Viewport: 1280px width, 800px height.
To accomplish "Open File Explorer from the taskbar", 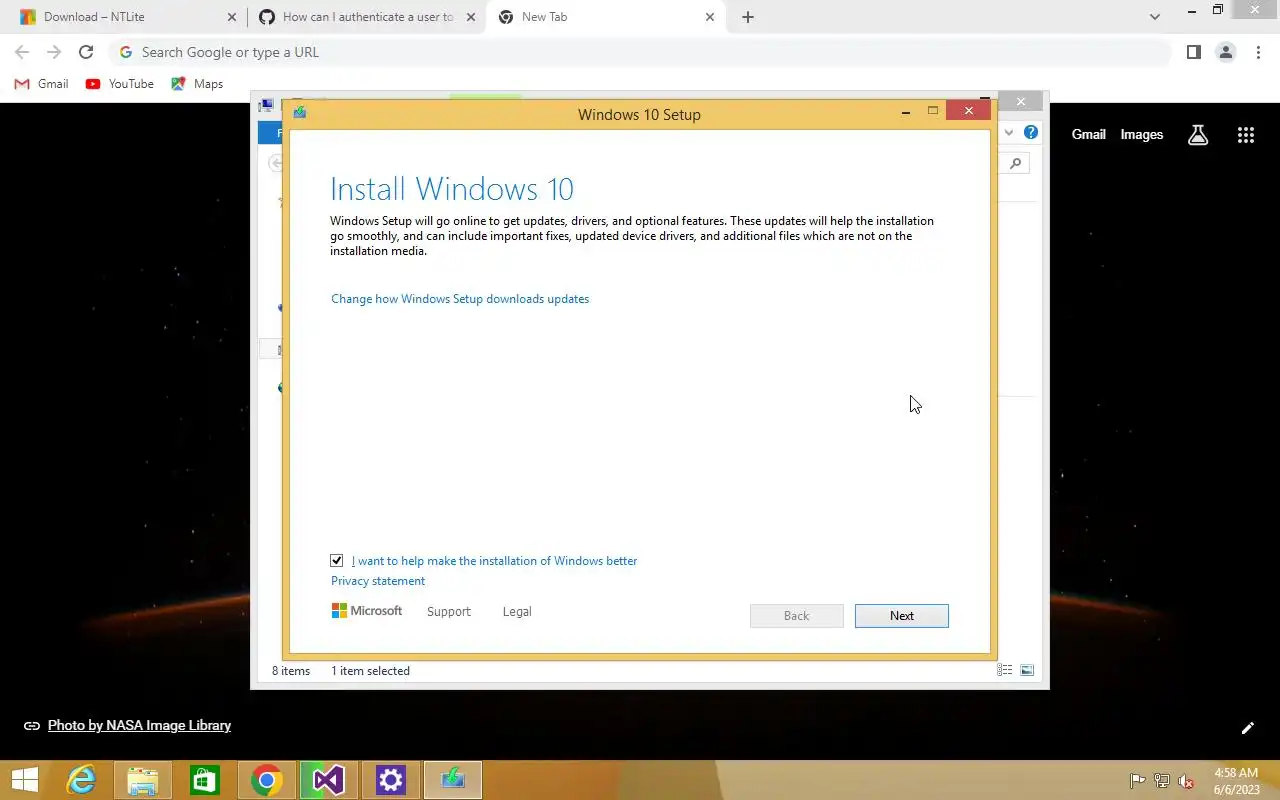I will pyautogui.click(x=142, y=780).
